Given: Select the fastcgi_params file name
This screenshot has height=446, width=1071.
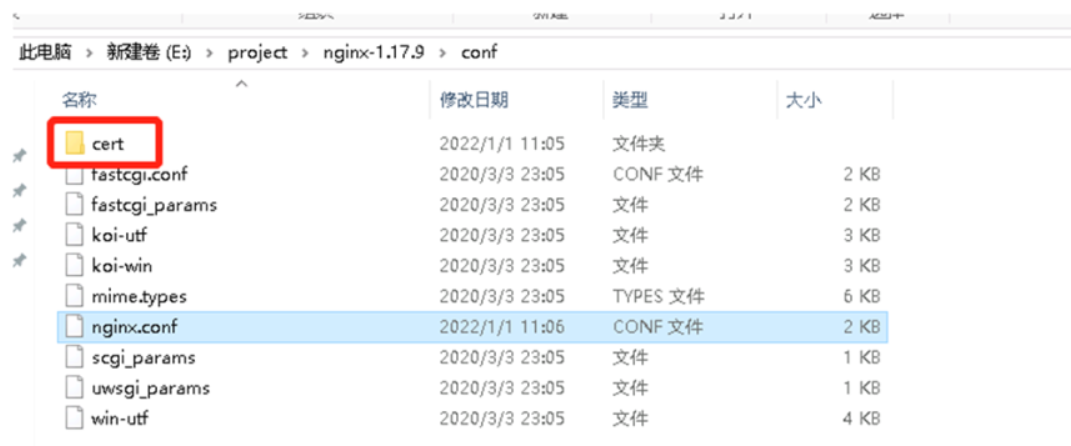Looking at the screenshot, I should 154,205.
